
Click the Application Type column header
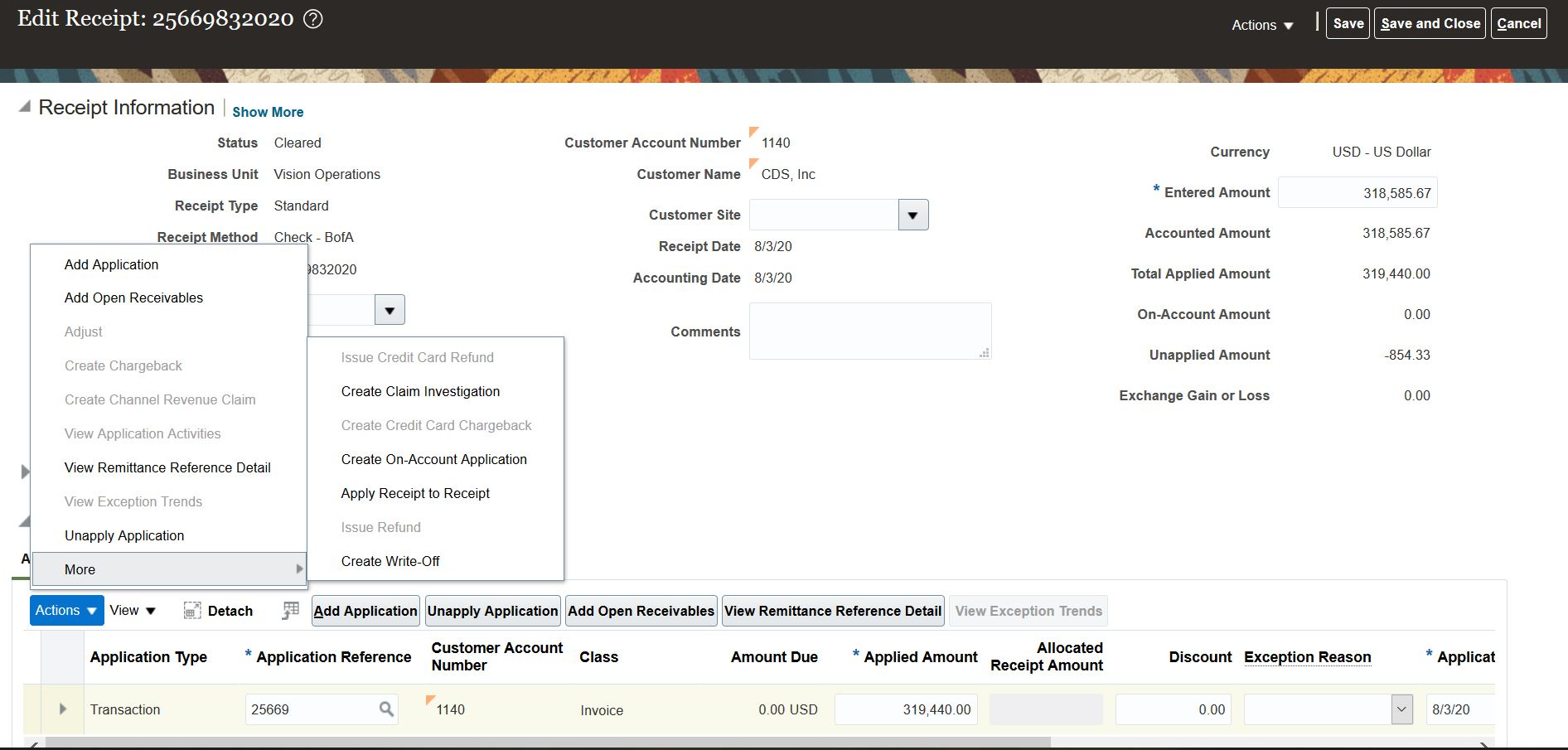148,657
